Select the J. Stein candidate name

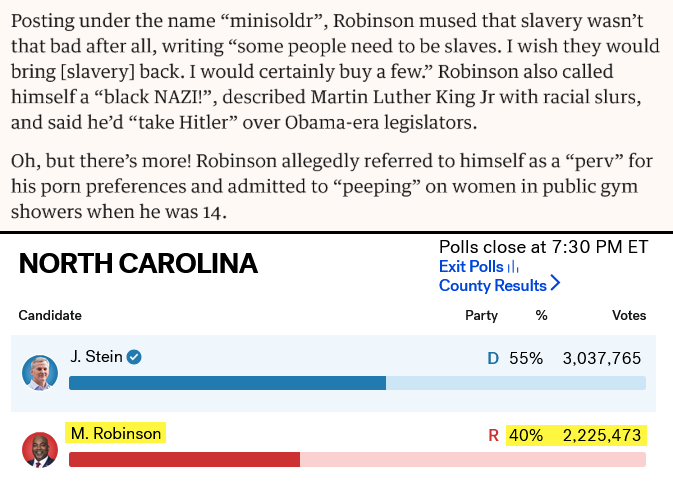pyautogui.click(x=96, y=357)
